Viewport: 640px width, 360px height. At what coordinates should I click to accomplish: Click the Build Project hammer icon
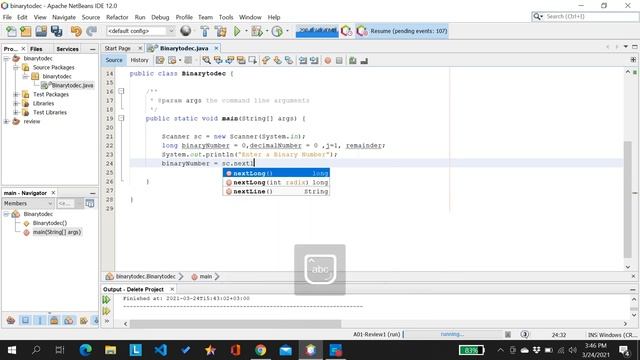click(x=204, y=31)
